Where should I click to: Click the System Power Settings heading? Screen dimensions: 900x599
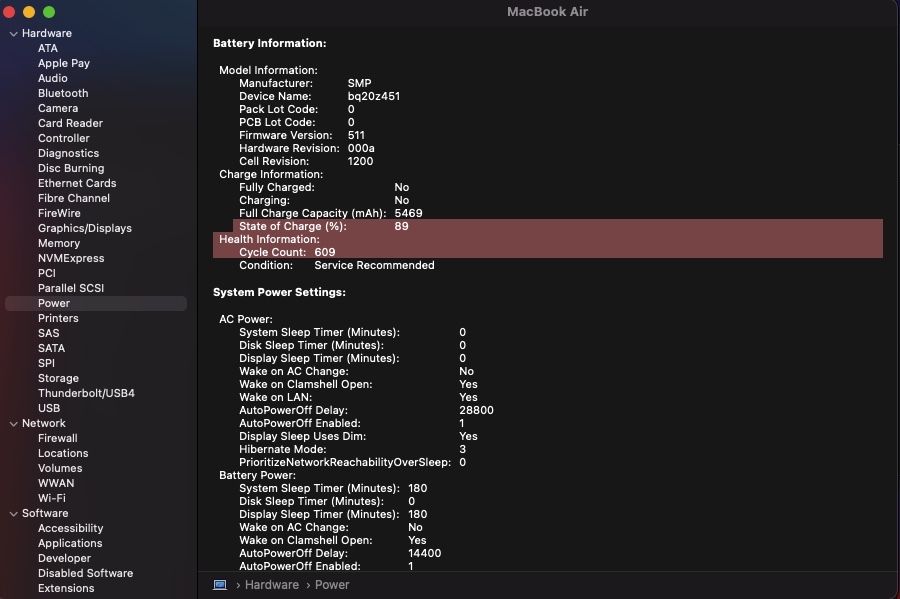tap(280, 292)
